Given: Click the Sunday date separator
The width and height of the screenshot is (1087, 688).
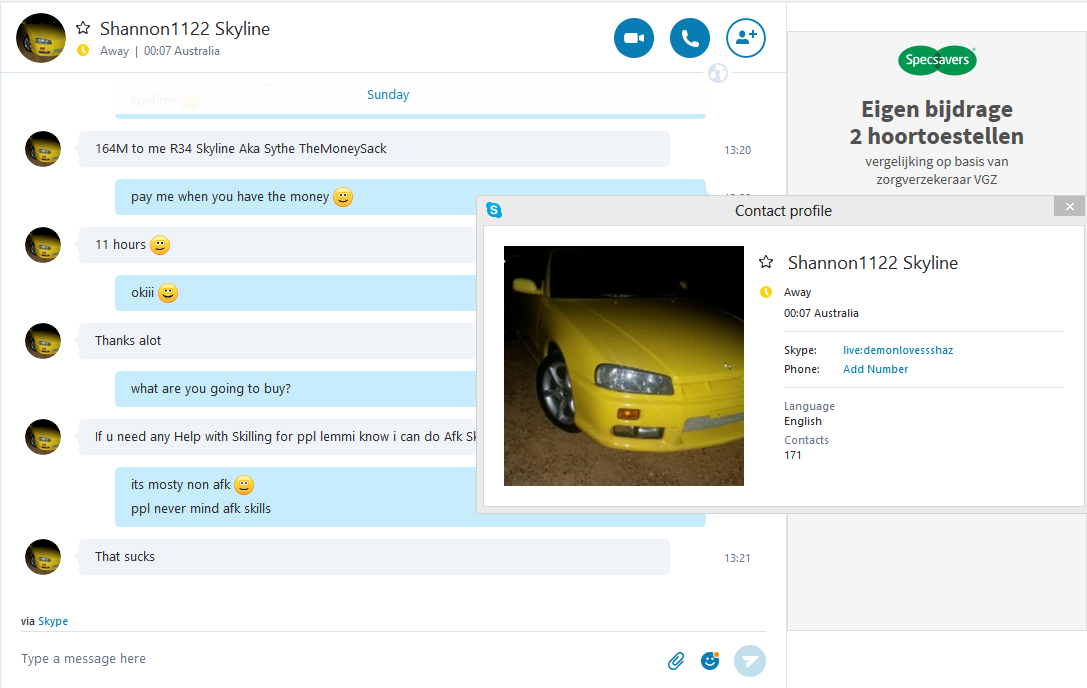Looking at the screenshot, I should (x=388, y=94).
